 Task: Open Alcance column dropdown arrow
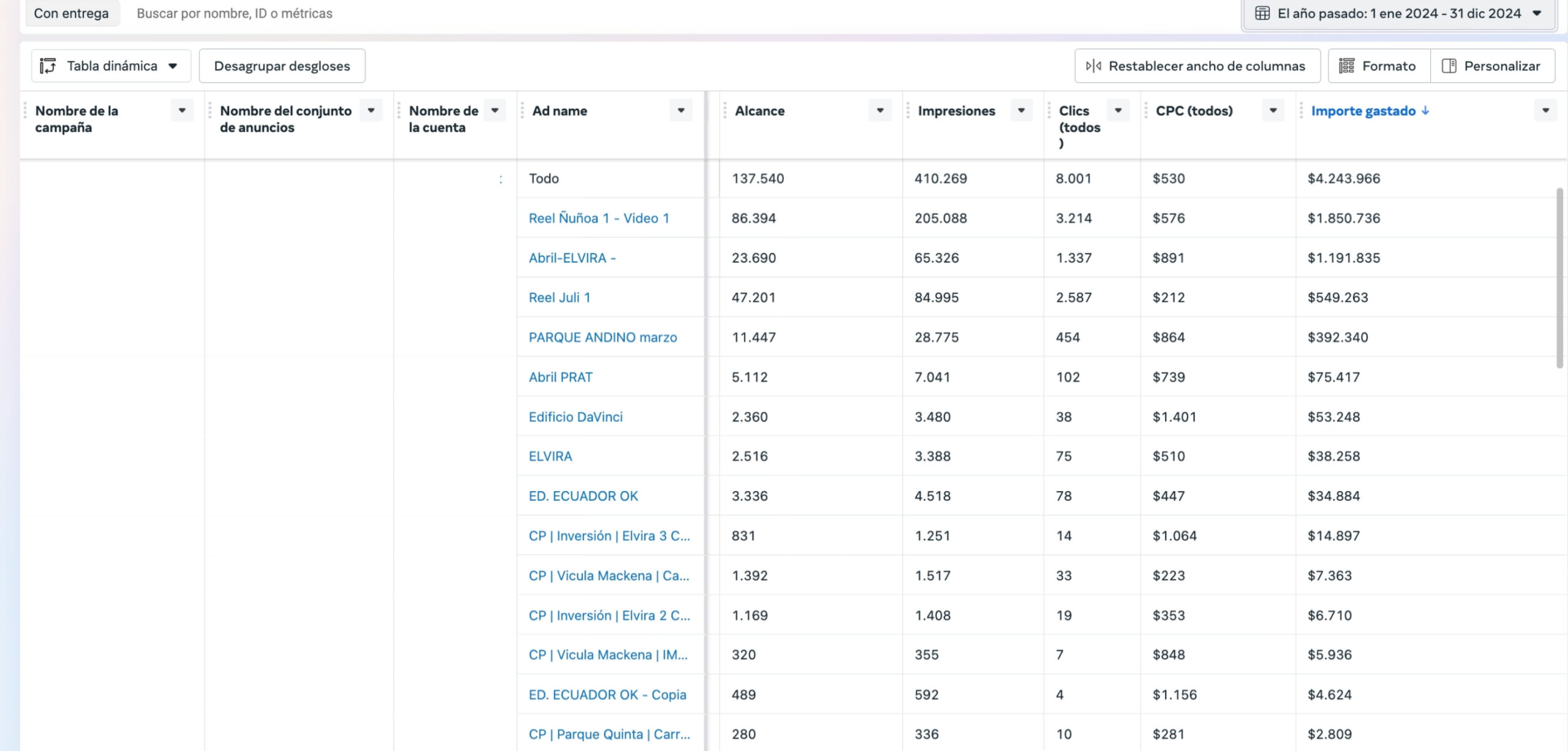[880, 111]
